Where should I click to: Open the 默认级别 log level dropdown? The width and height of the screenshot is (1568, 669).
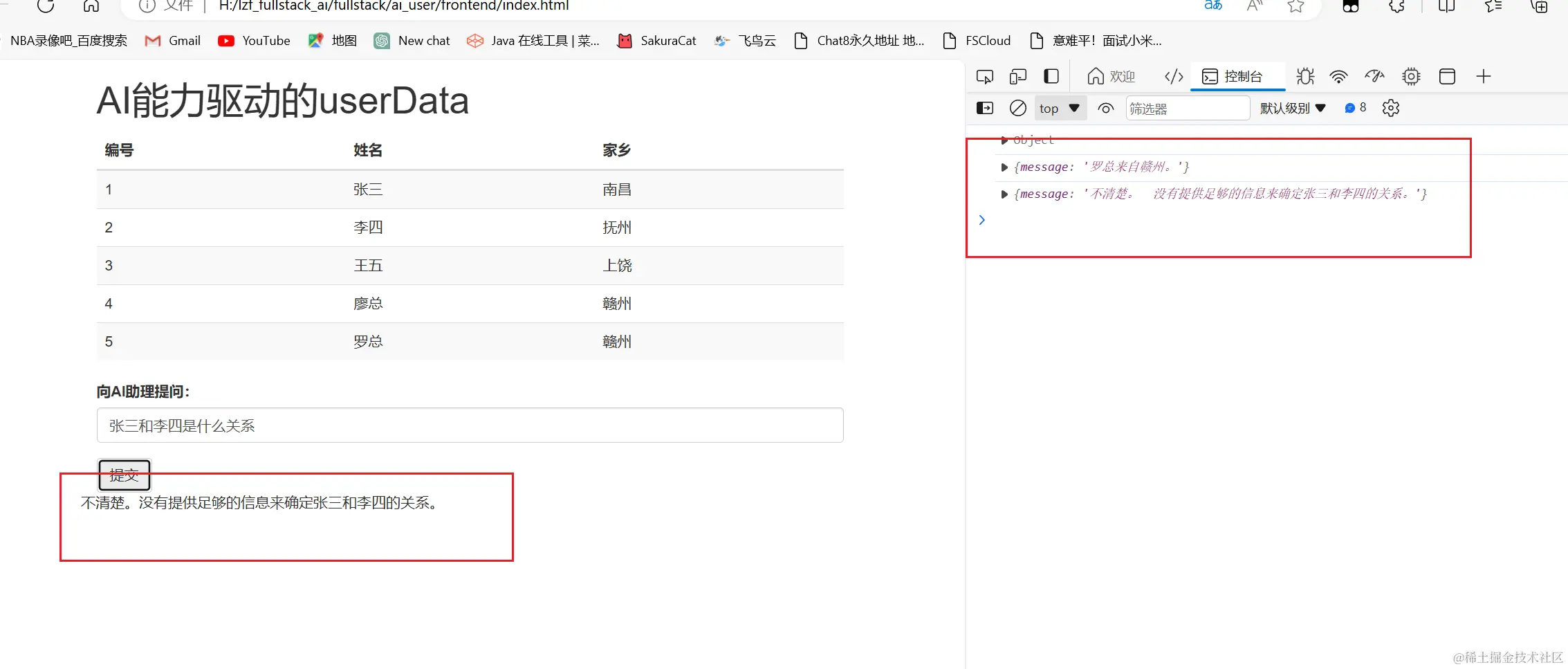click(x=1292, y=108)
